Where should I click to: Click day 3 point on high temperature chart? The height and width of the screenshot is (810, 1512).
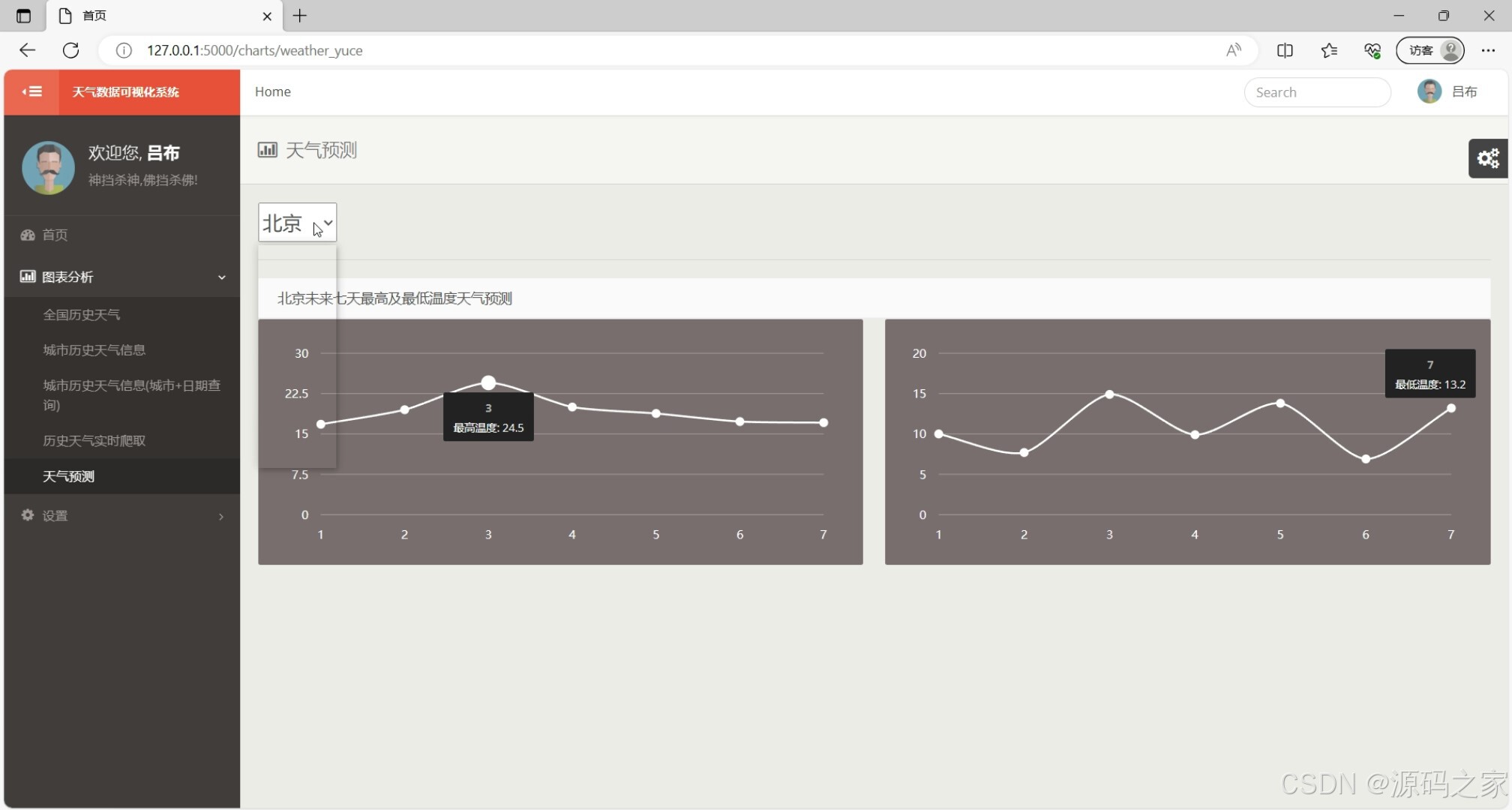[488, 383]
